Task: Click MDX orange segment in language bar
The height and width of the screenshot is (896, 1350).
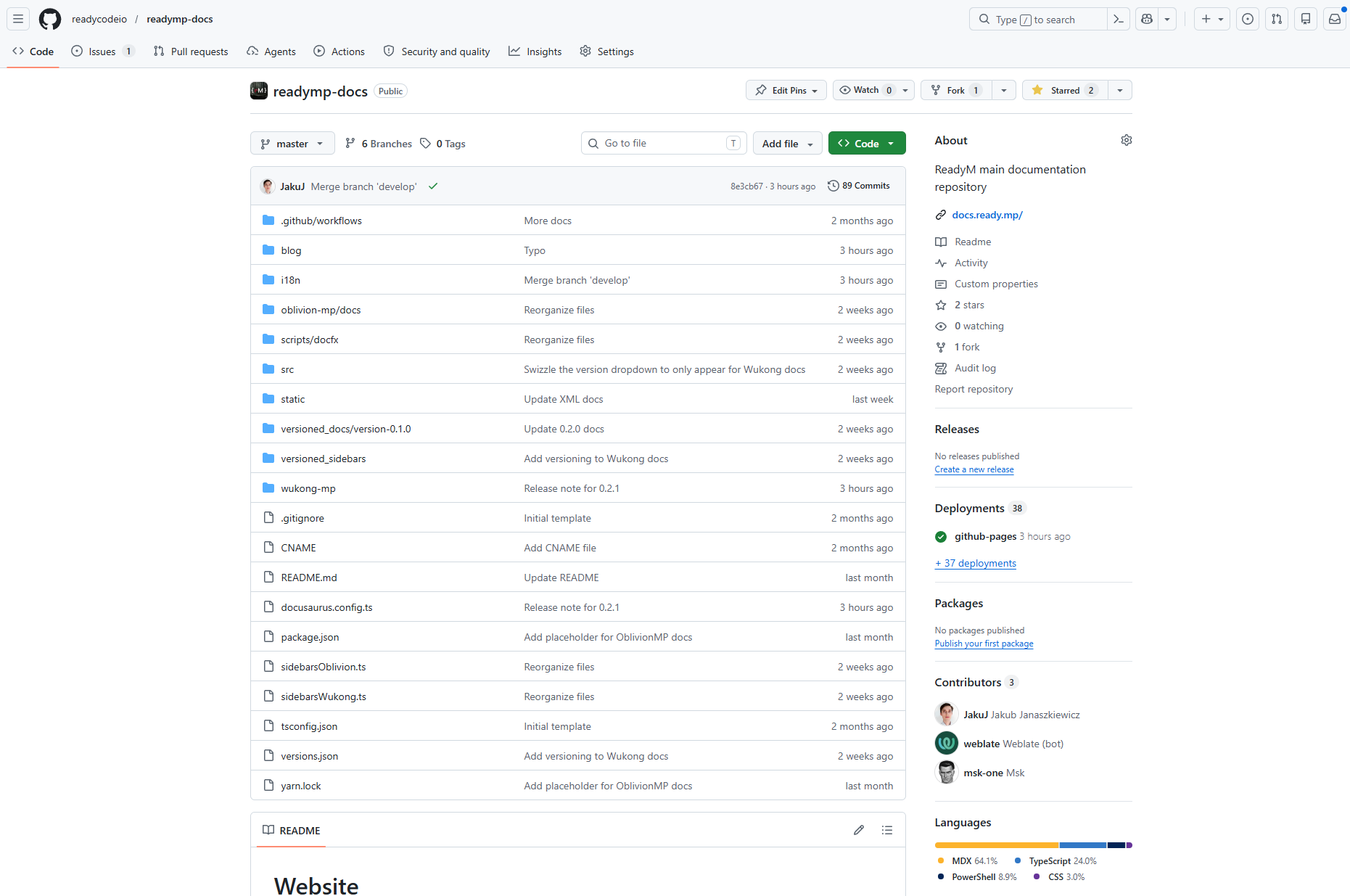Action: 997,845
